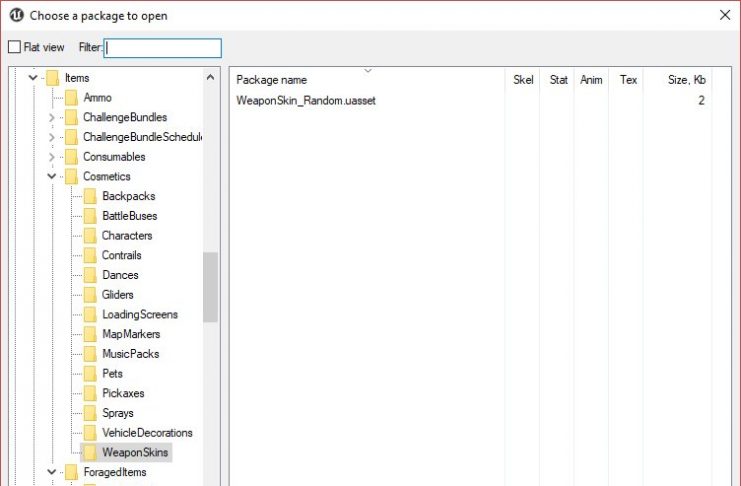Select the BattleBuses tree entry
Screen dimensions: 741x486
coord(129,216)
